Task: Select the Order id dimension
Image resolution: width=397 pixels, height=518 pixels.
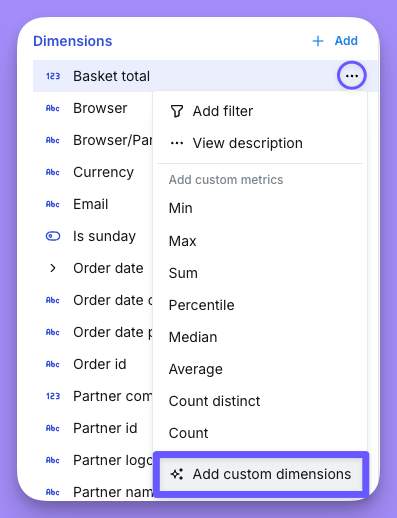Action: (x=100, y=364)
